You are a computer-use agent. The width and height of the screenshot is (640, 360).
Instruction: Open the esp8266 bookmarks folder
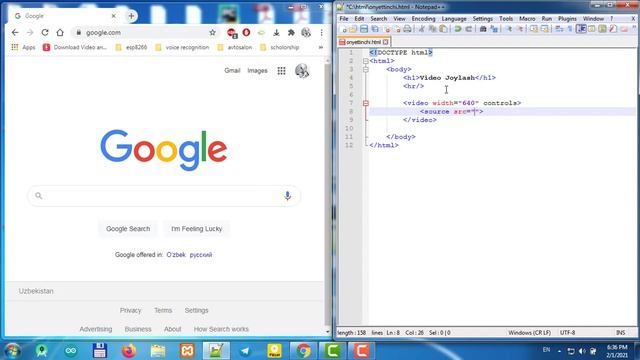(131, 47)
